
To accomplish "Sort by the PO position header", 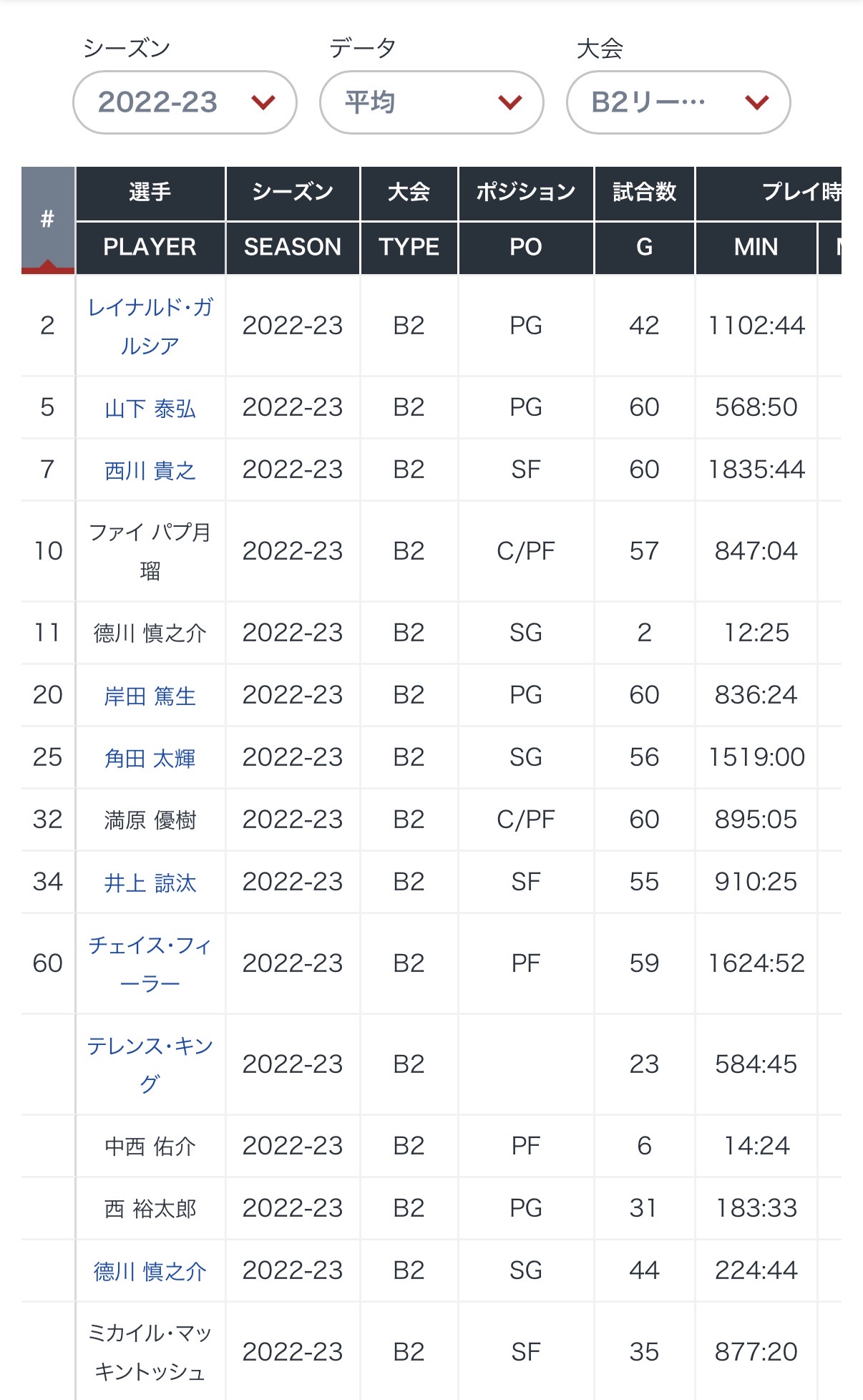I will pyautogui.click(x=526, y=248).
